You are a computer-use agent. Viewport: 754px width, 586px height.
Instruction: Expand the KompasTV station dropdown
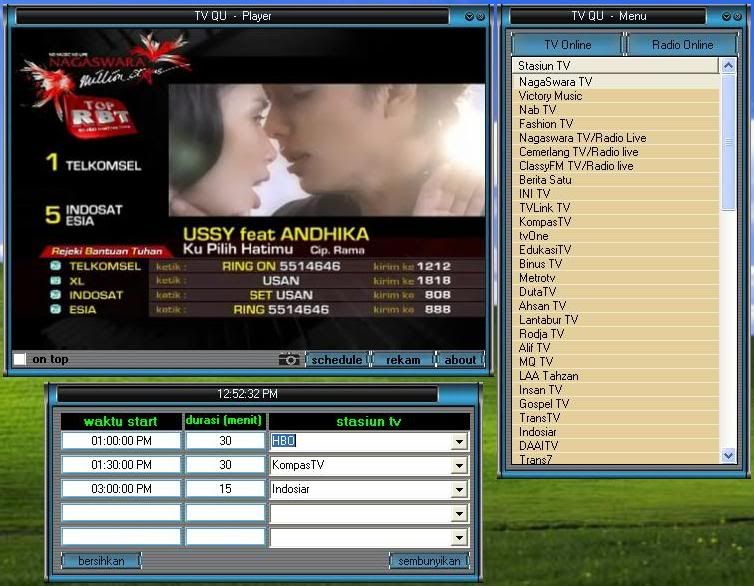coord(460,465)
